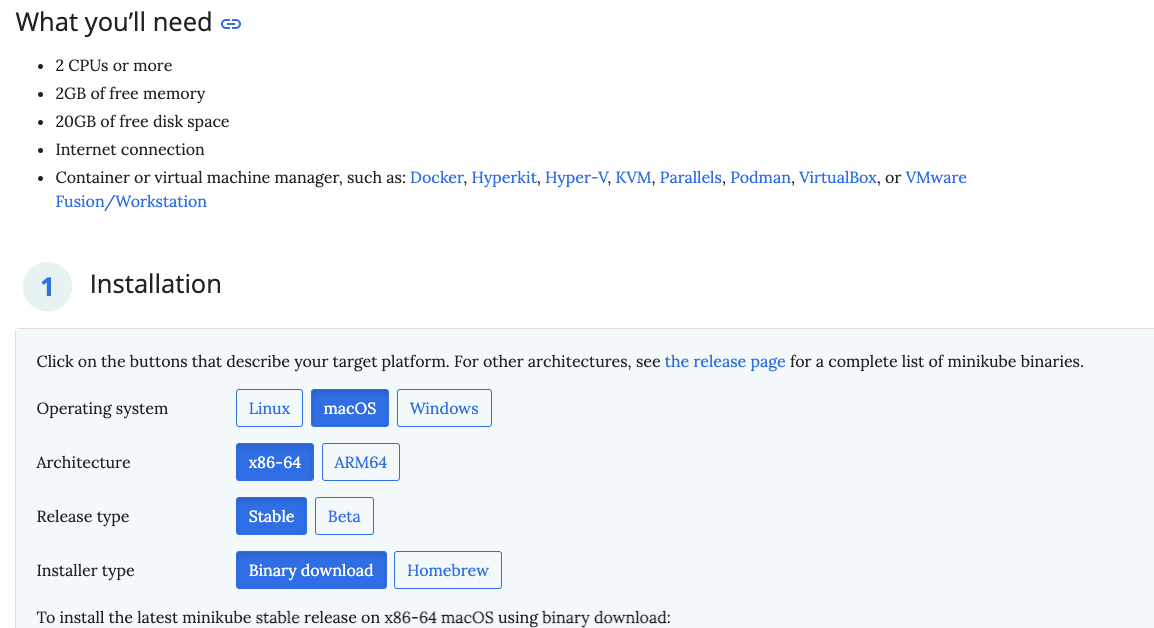Viewport: 1154px width, 628px height.
Task: Choose Binary download installer type
Action: (x=311, y=570)
